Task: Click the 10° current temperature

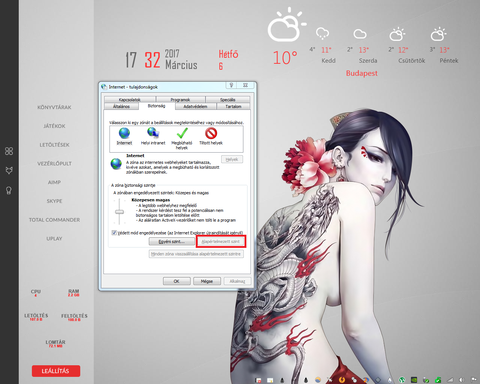Action: [285, 58]
